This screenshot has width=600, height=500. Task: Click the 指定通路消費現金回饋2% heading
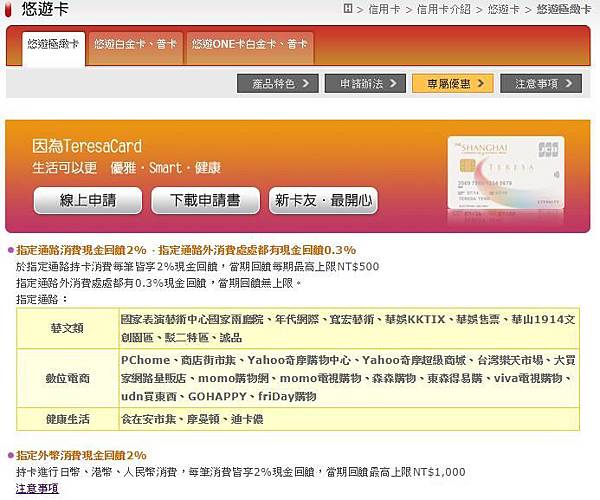(x=81, y=250)
